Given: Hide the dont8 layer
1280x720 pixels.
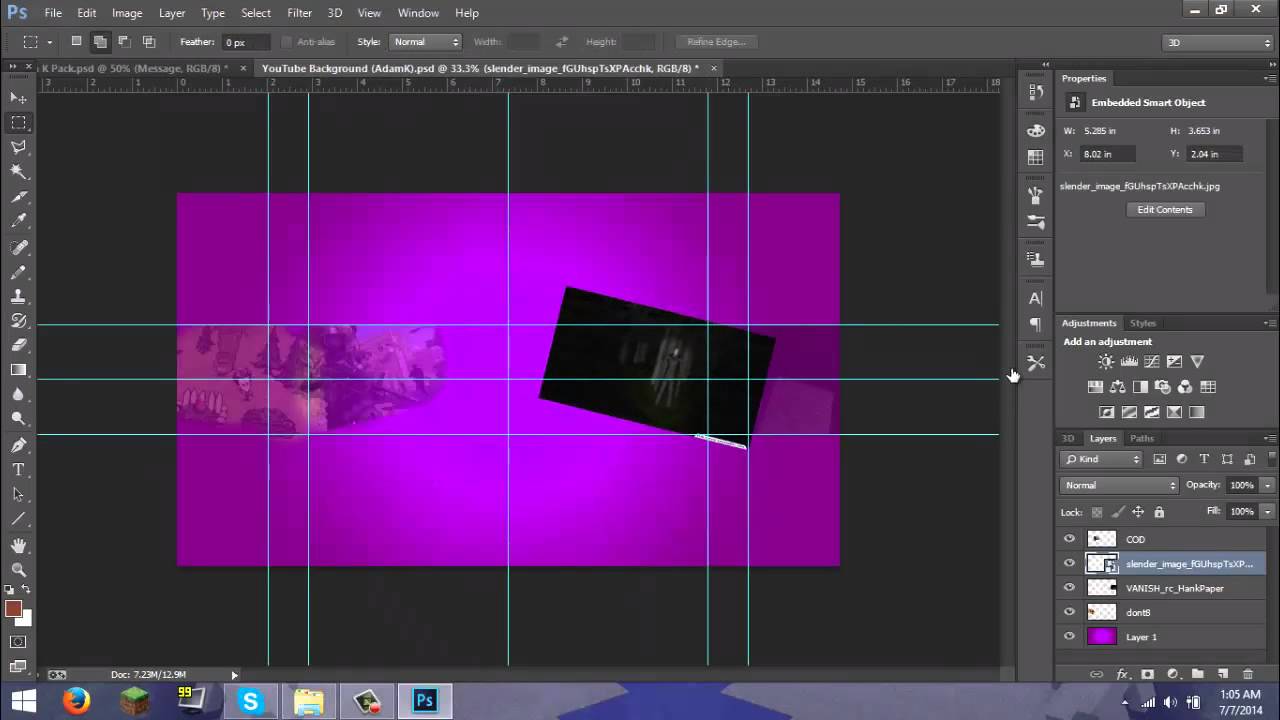Looking at the screenshot, I should pos(1069,612).
